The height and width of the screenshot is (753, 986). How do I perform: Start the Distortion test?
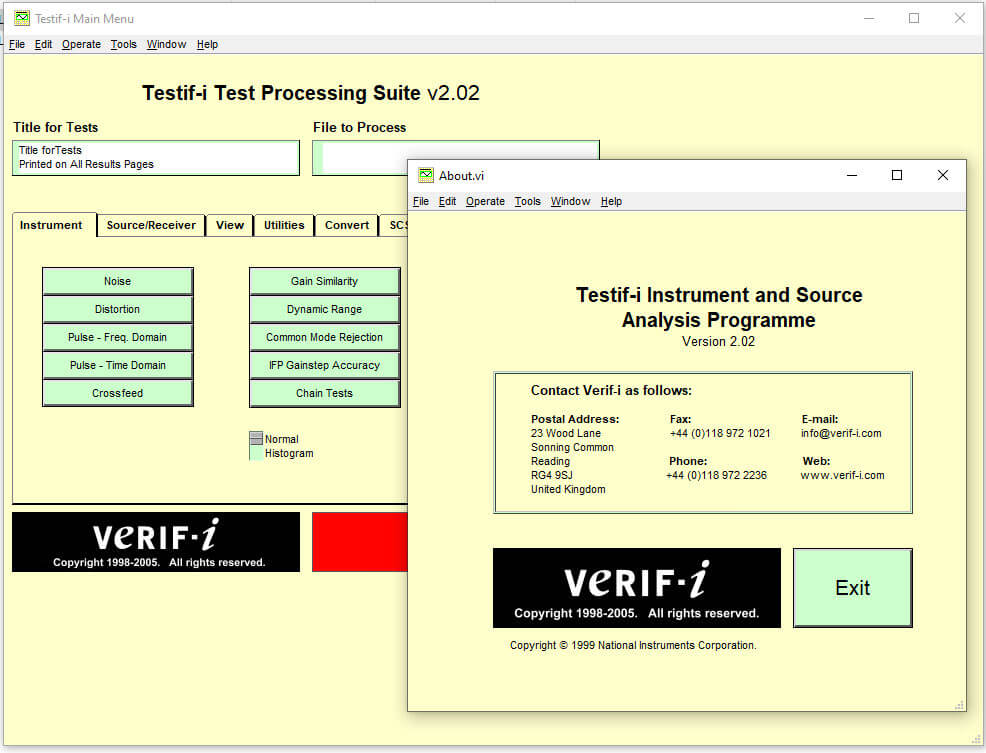[117, 309]
